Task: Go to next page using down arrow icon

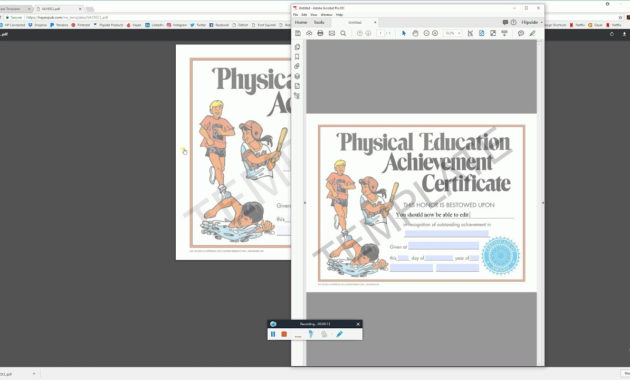Action: pos(368,33)
